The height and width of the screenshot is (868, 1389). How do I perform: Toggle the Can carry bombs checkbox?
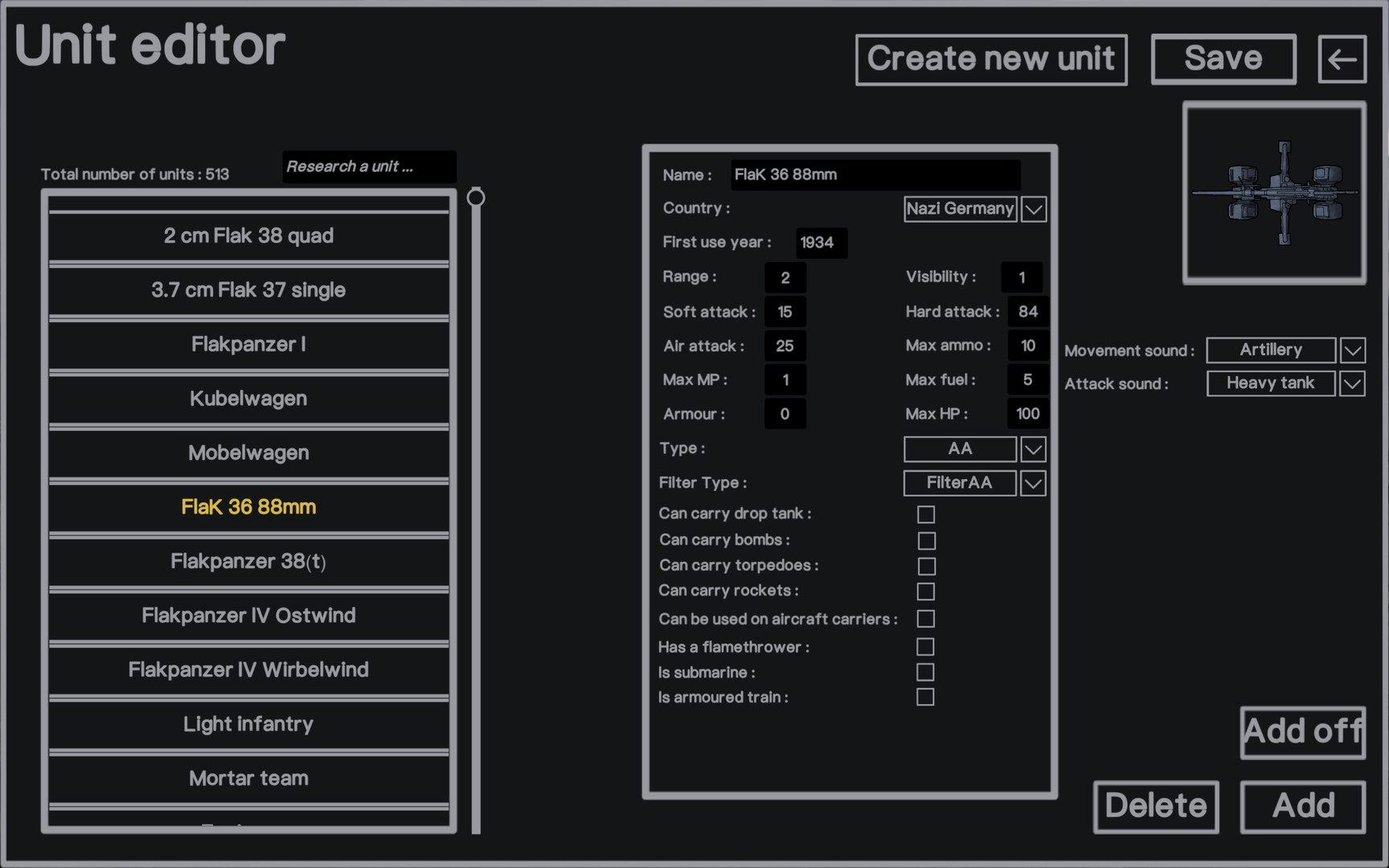point(926,541)
